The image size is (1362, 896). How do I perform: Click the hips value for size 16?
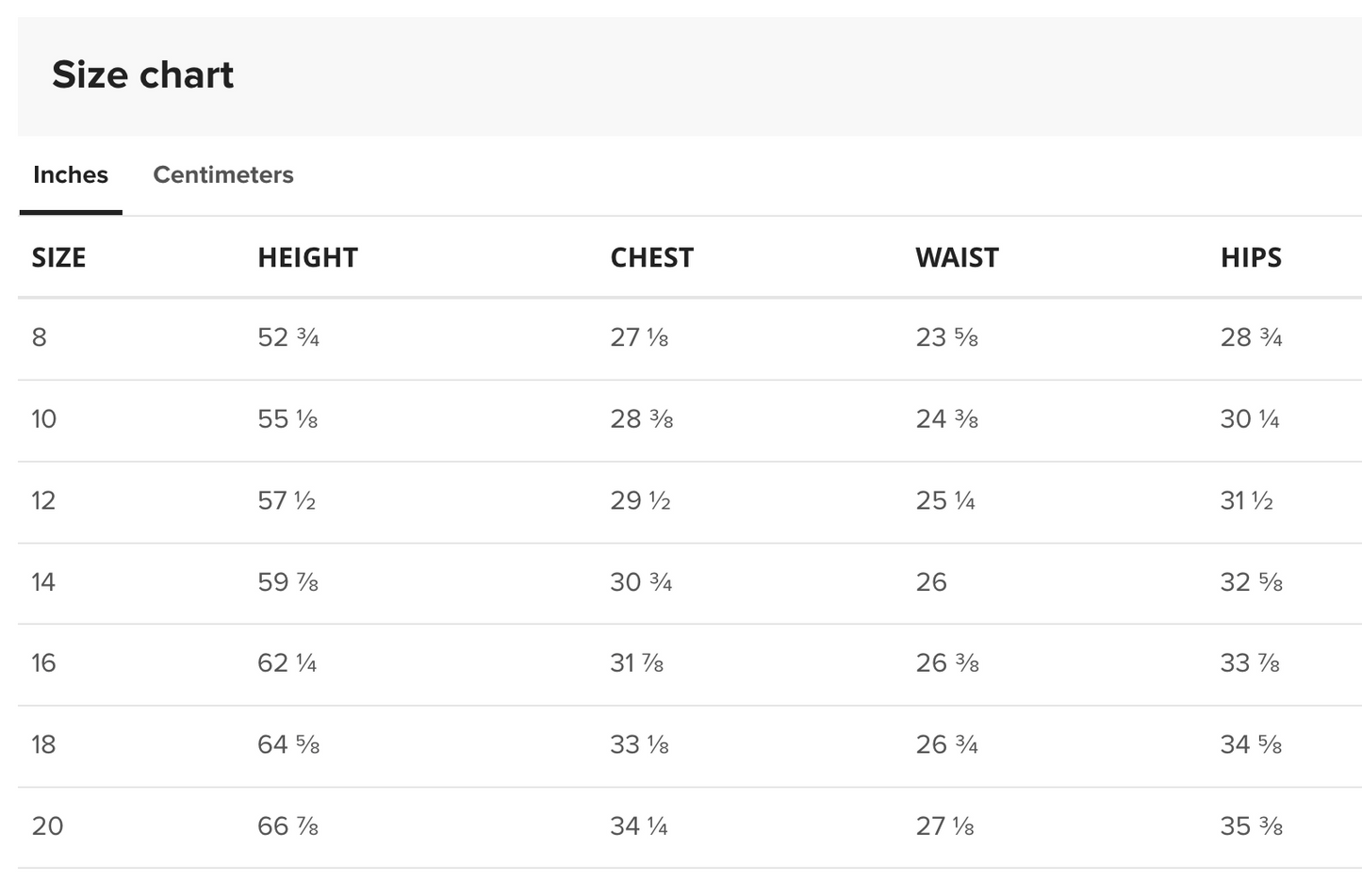[1250, 663]
